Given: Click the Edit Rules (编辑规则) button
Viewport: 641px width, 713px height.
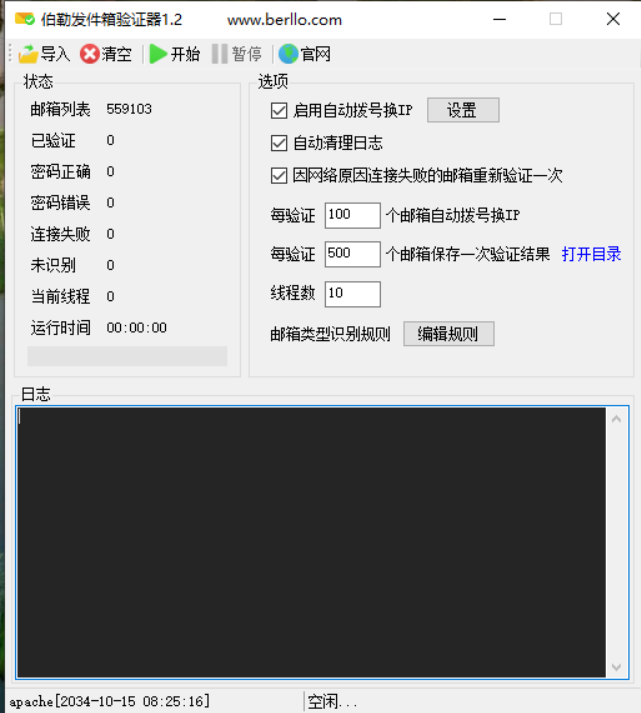Looking at the screenshot, I should (448, 334).
